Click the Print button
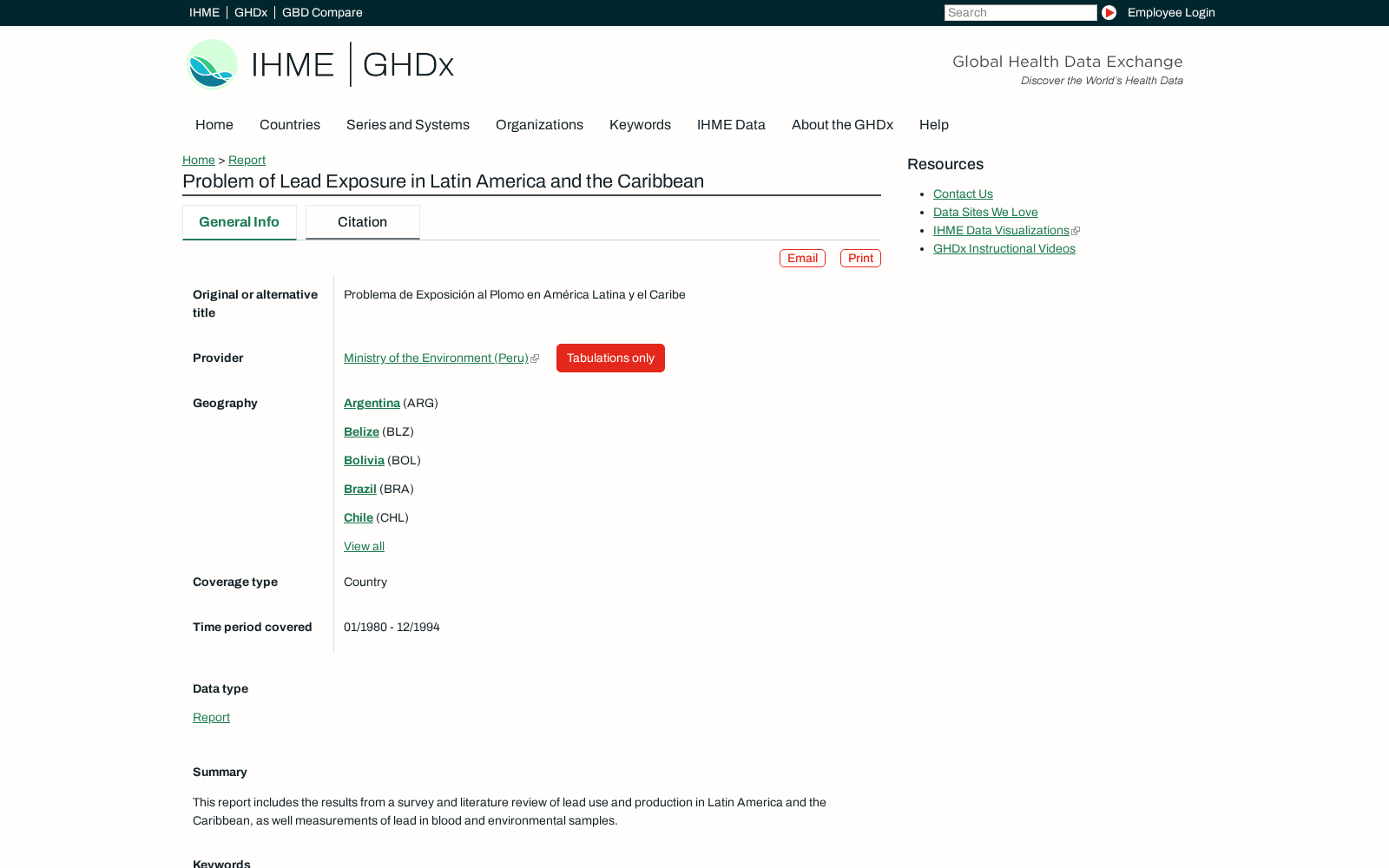The image size is (1389, 868). pos(860,259)
